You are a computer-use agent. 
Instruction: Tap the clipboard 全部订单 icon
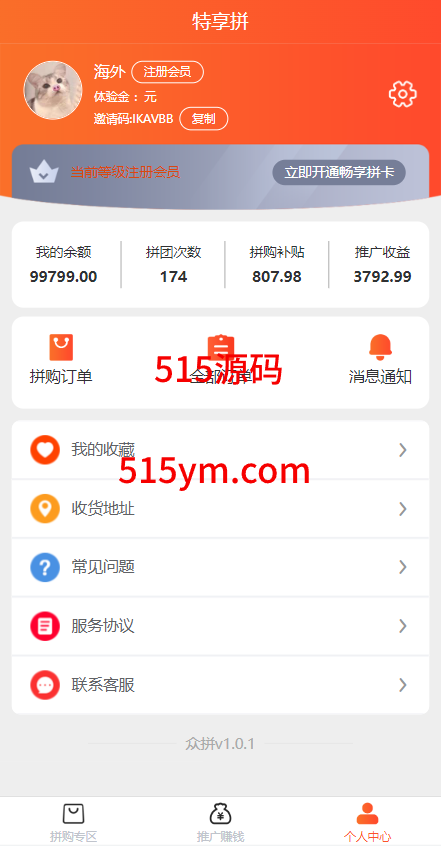(221, 347)
